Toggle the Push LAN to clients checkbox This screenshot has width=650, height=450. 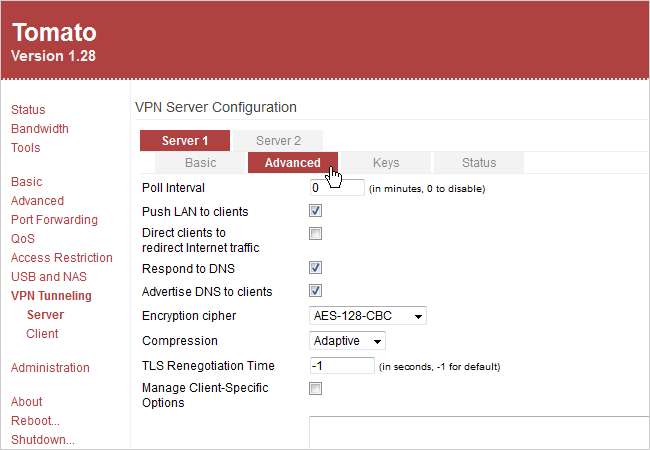coord(315,211)
